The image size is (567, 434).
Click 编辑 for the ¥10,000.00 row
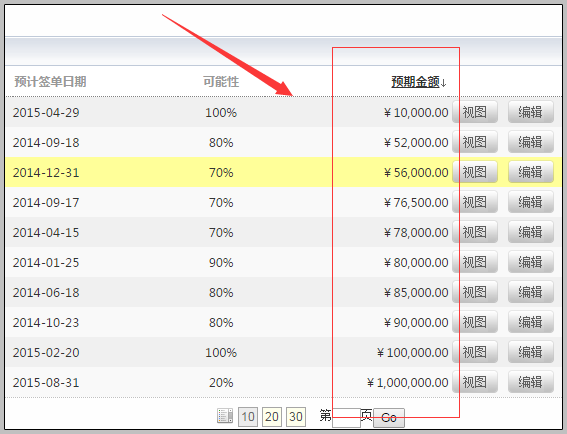point(530,112)
